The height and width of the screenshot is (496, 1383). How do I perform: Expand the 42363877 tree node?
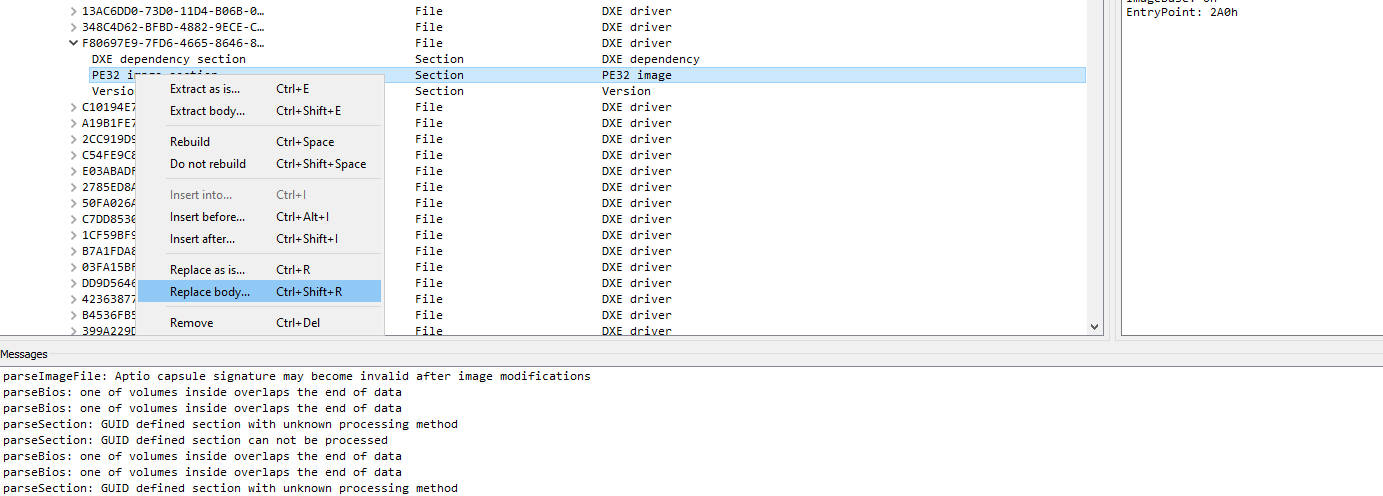(74, 299)
